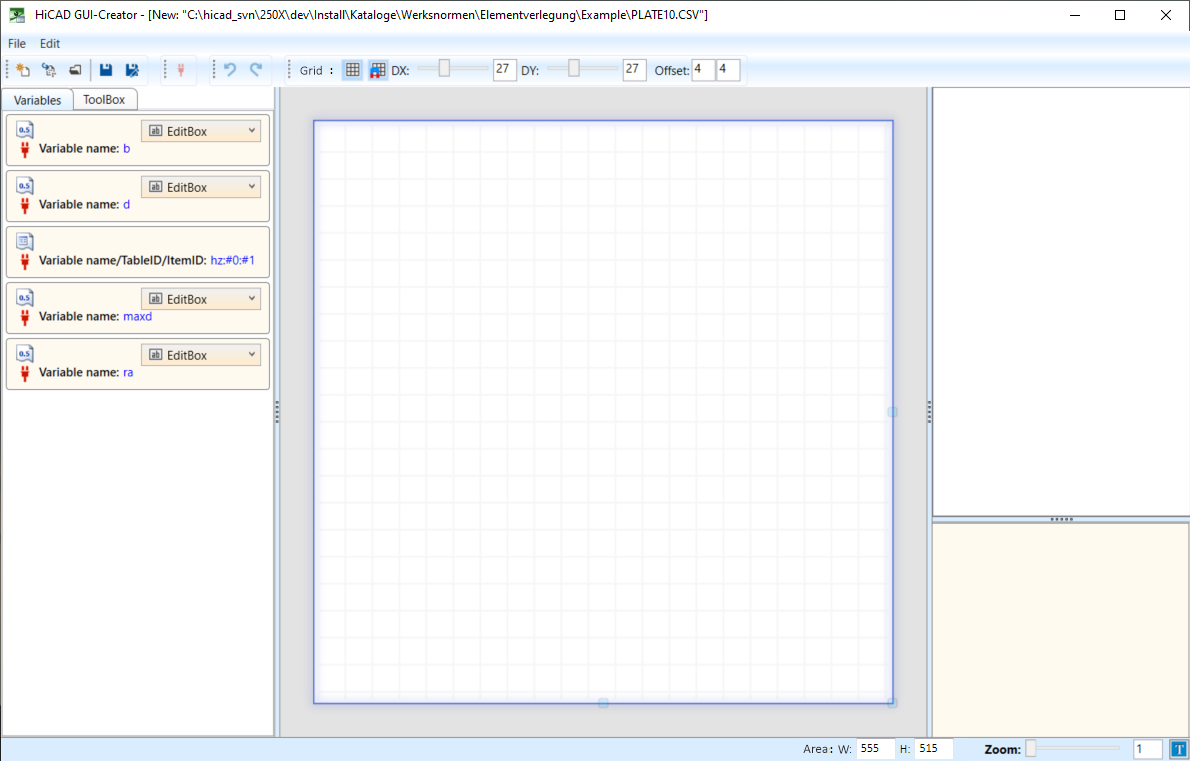Switch to the ToolBox tab
This screenshot has width=1190, height=761.
coord(104,100)
